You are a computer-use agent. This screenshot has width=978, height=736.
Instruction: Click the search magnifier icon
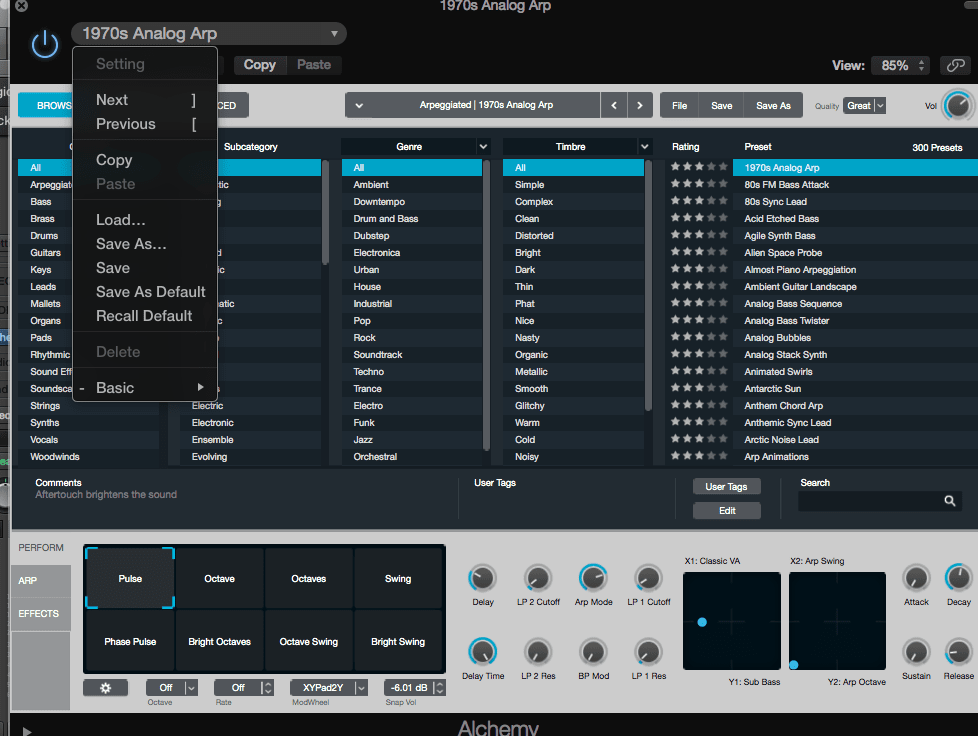949,501
